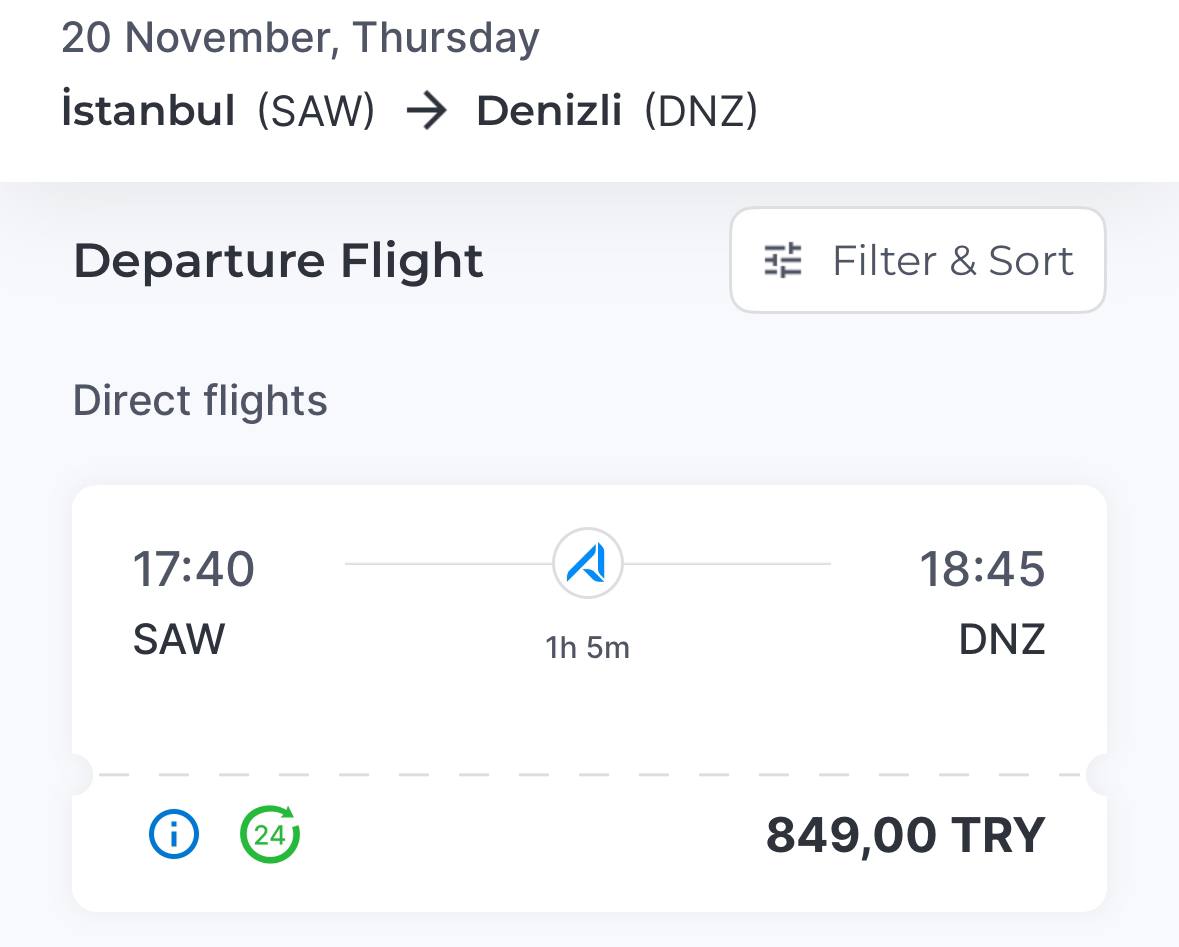Open the Filter & Sort options

[917, 260]
